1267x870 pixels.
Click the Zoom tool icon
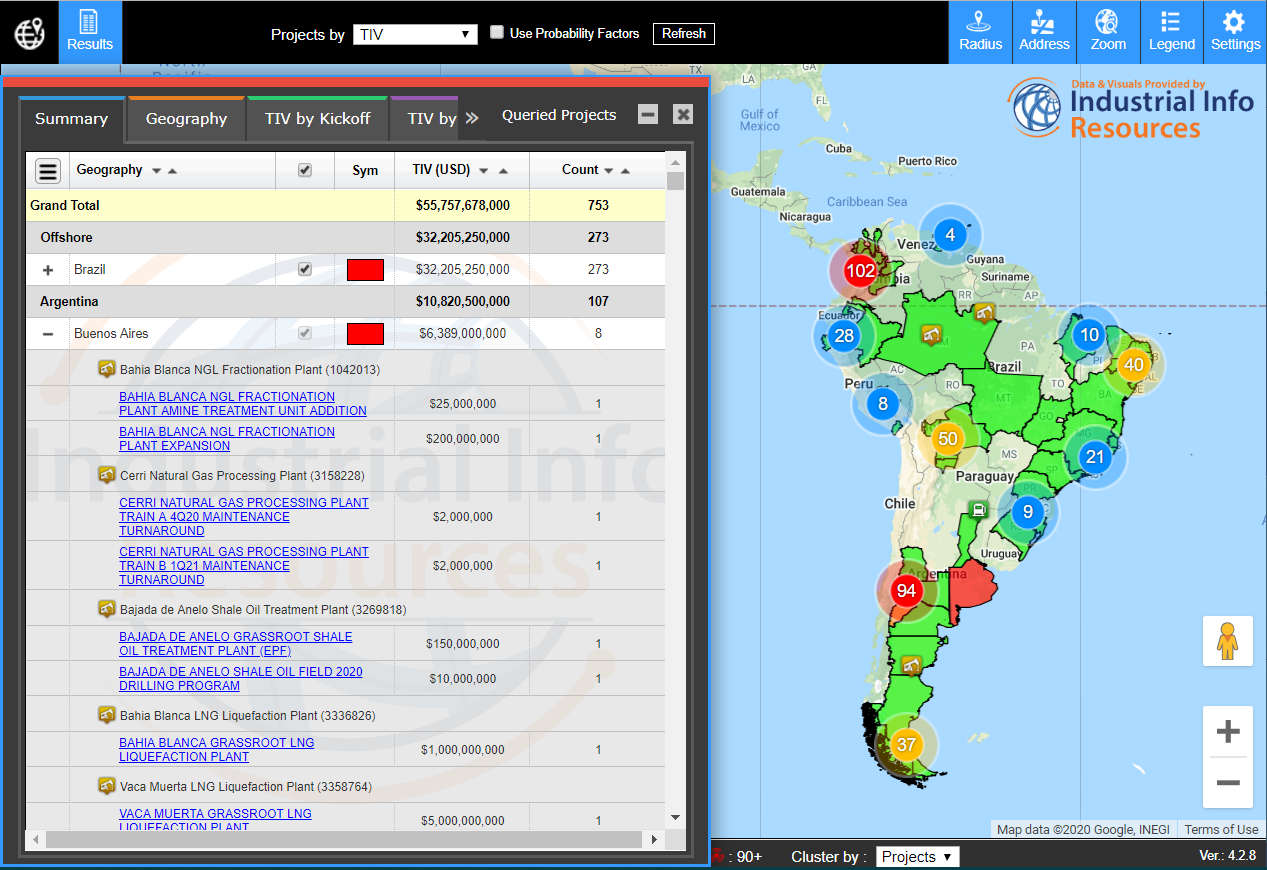coord(1108,32)
